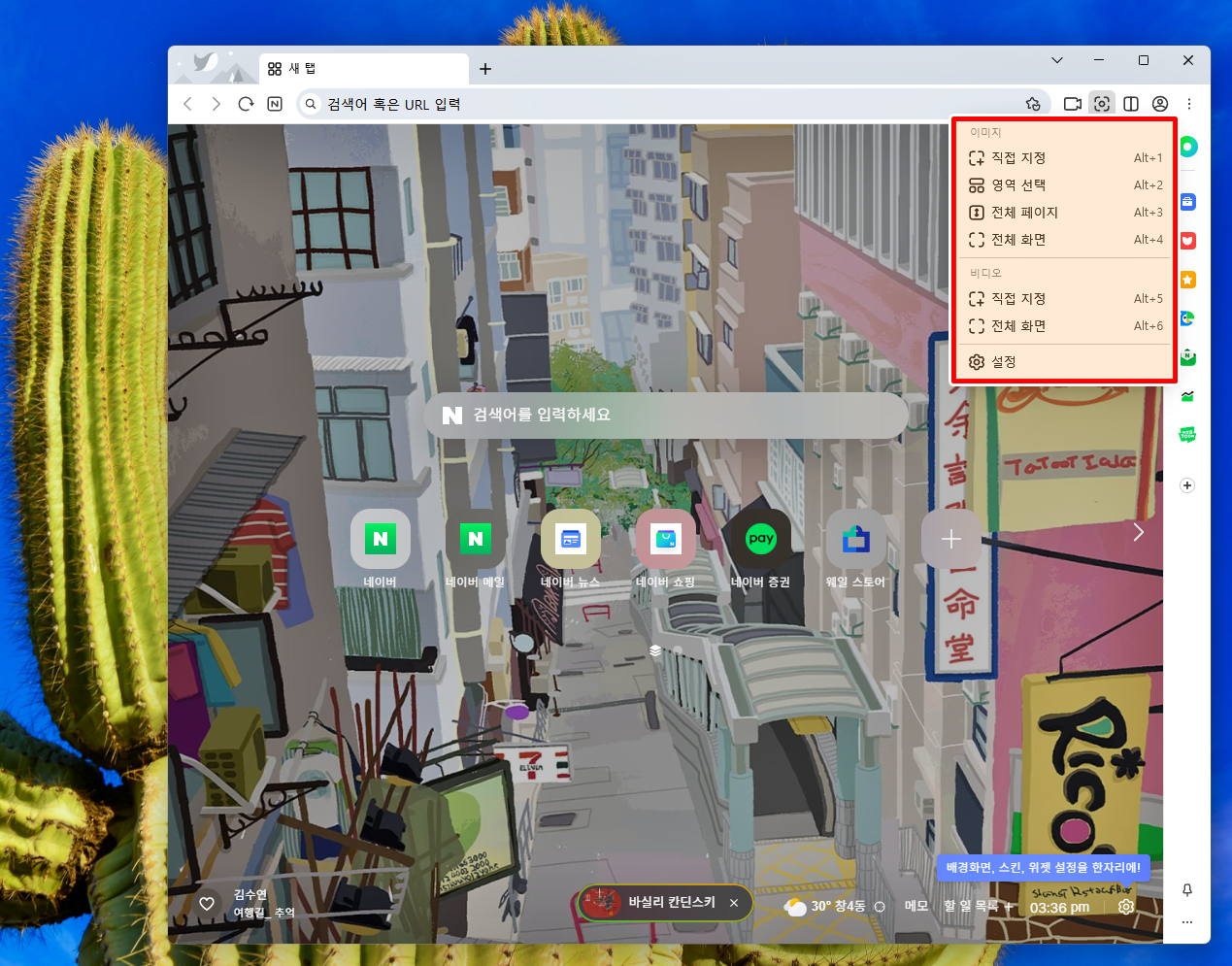Click 김수연 artist name text
Image resolution: width=1232 pixels, height=966 pixels.
pos(250,895)
